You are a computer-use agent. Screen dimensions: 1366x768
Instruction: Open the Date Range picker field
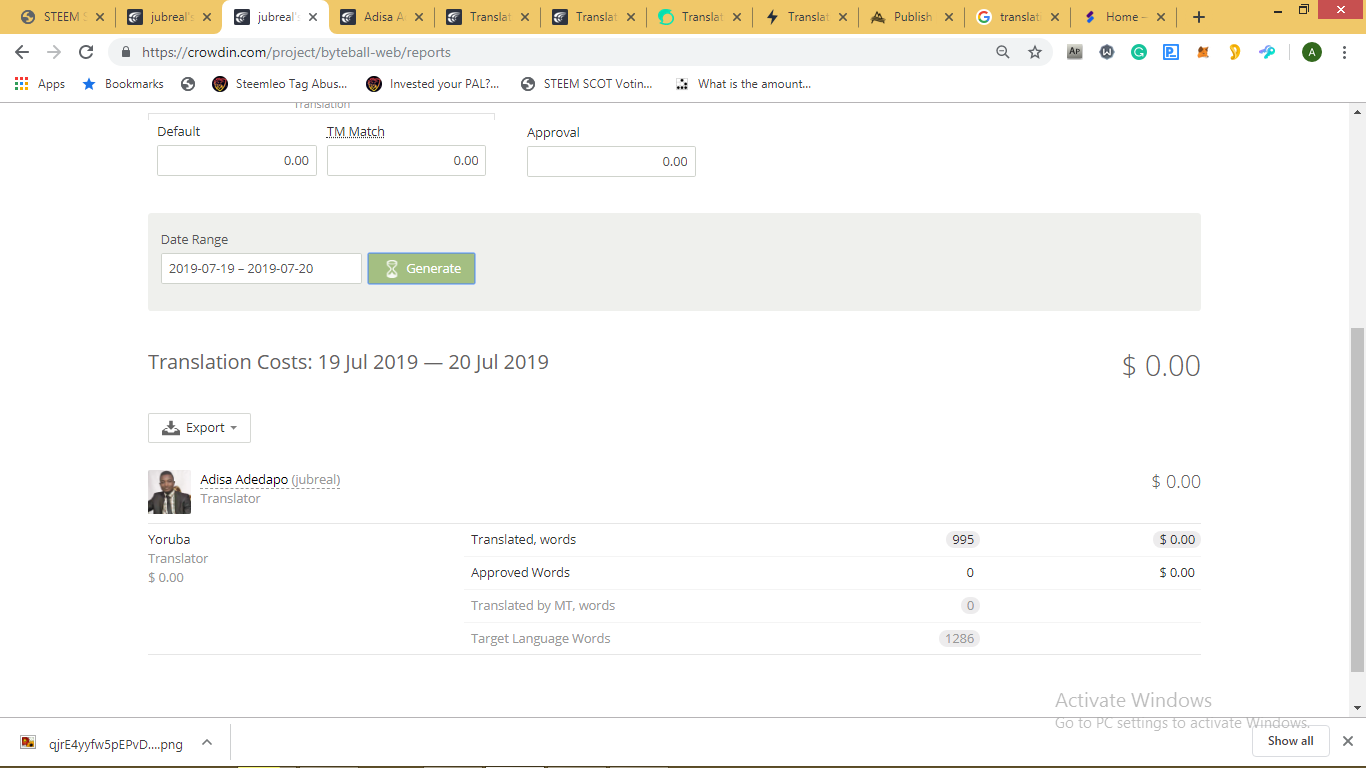pyautogui.click(x=261, y=269)
